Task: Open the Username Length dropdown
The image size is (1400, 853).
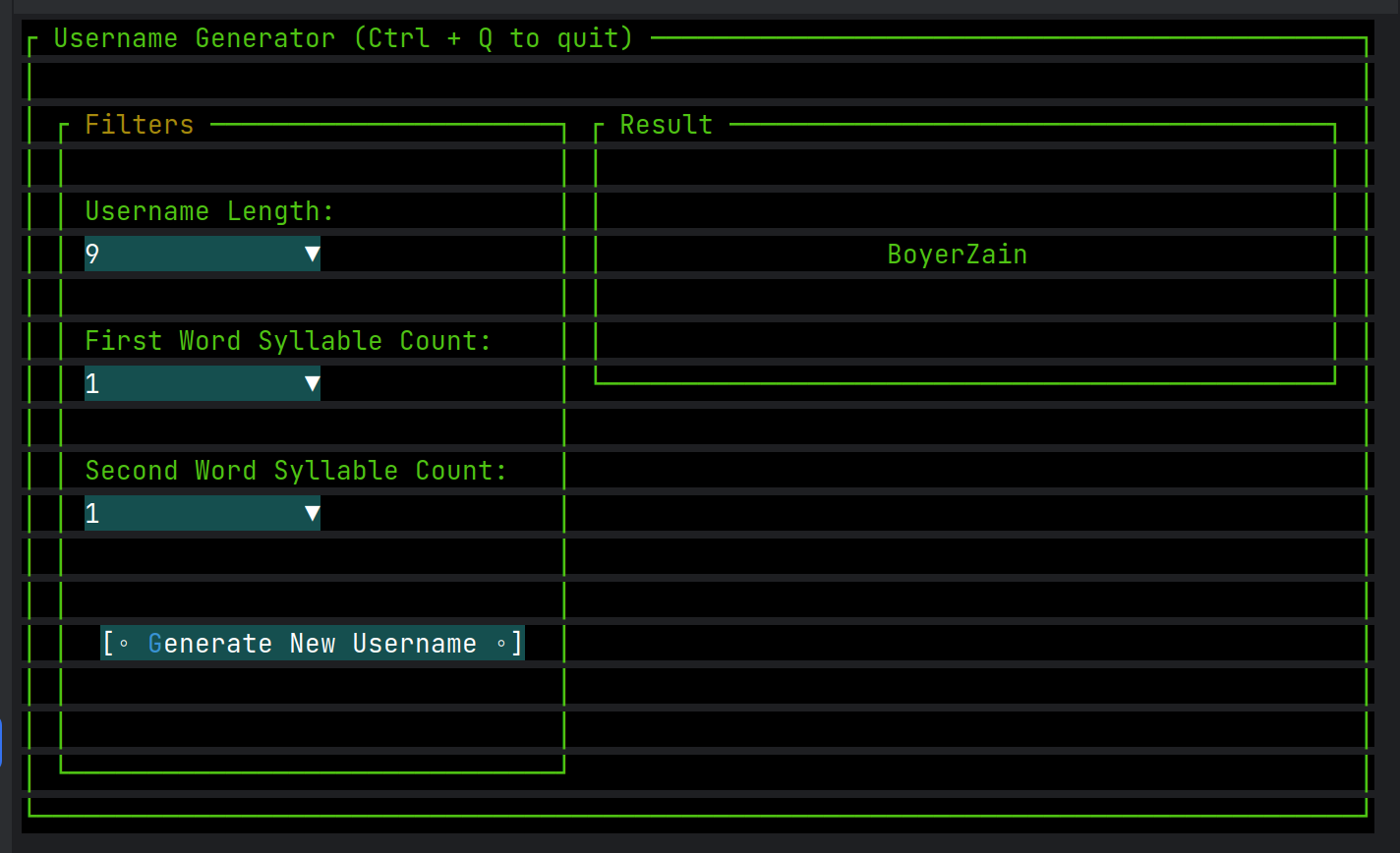Action: 202,254
